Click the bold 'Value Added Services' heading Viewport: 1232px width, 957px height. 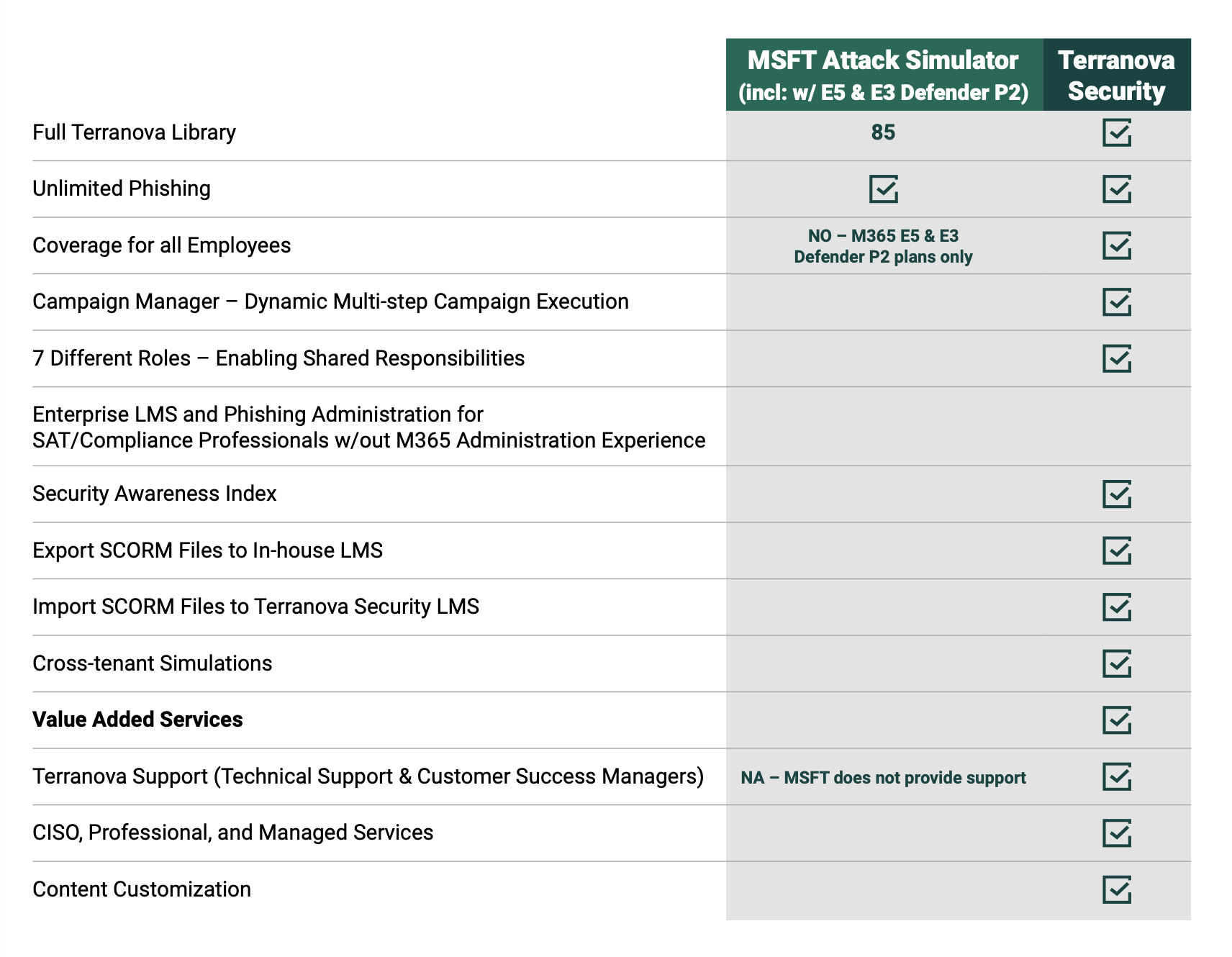pos(138,720)
